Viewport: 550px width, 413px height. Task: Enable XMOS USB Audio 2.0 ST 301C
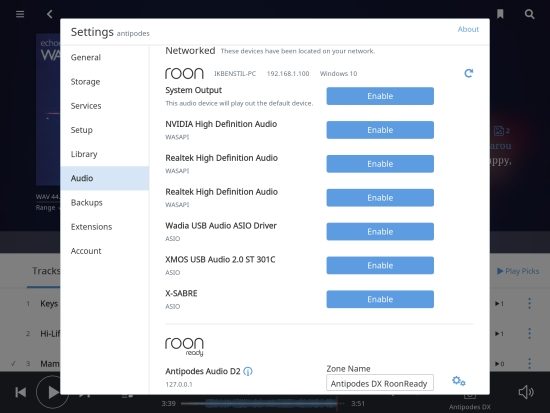point(380,265)
